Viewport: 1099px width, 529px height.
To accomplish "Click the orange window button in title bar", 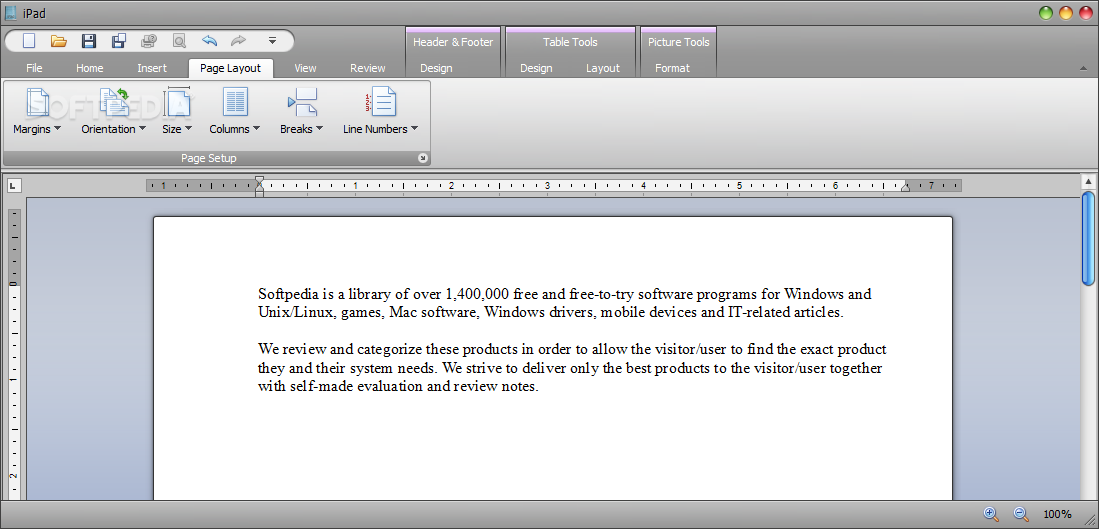I will point(1065,13).
